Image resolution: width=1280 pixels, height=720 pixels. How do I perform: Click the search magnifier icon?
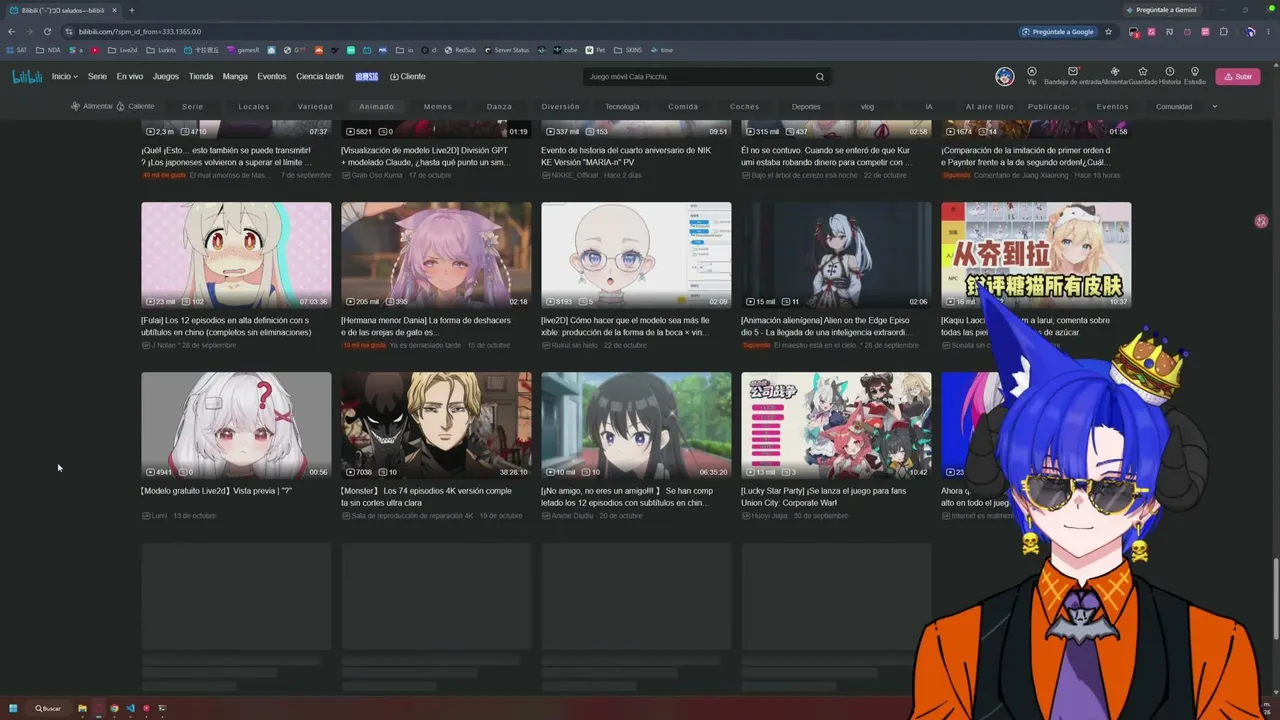820,77
